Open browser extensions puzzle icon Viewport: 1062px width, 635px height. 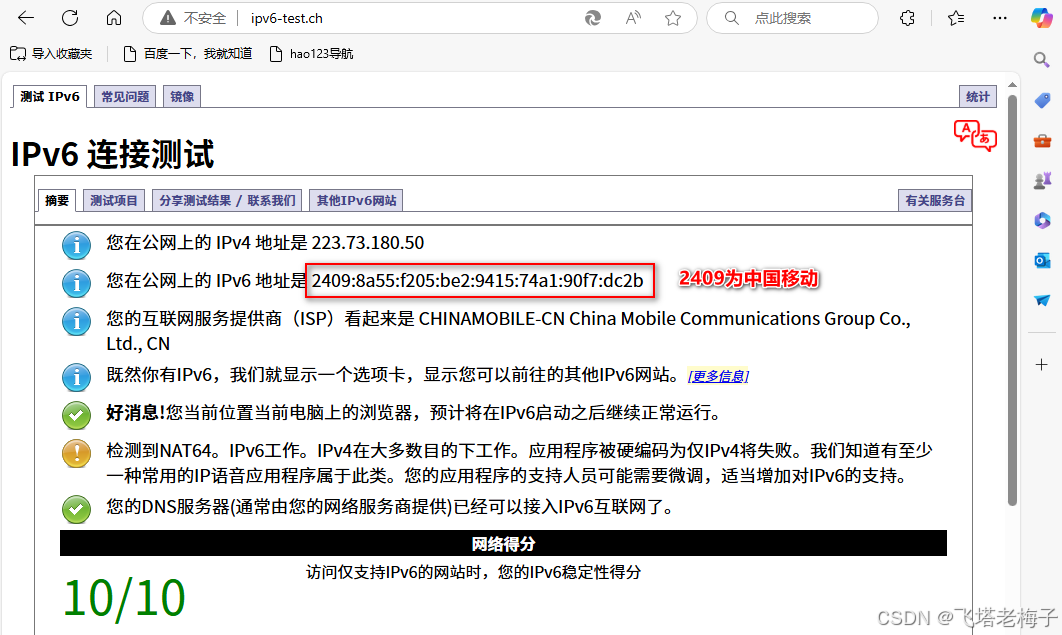pyautogui.click(x=908, y=18)
